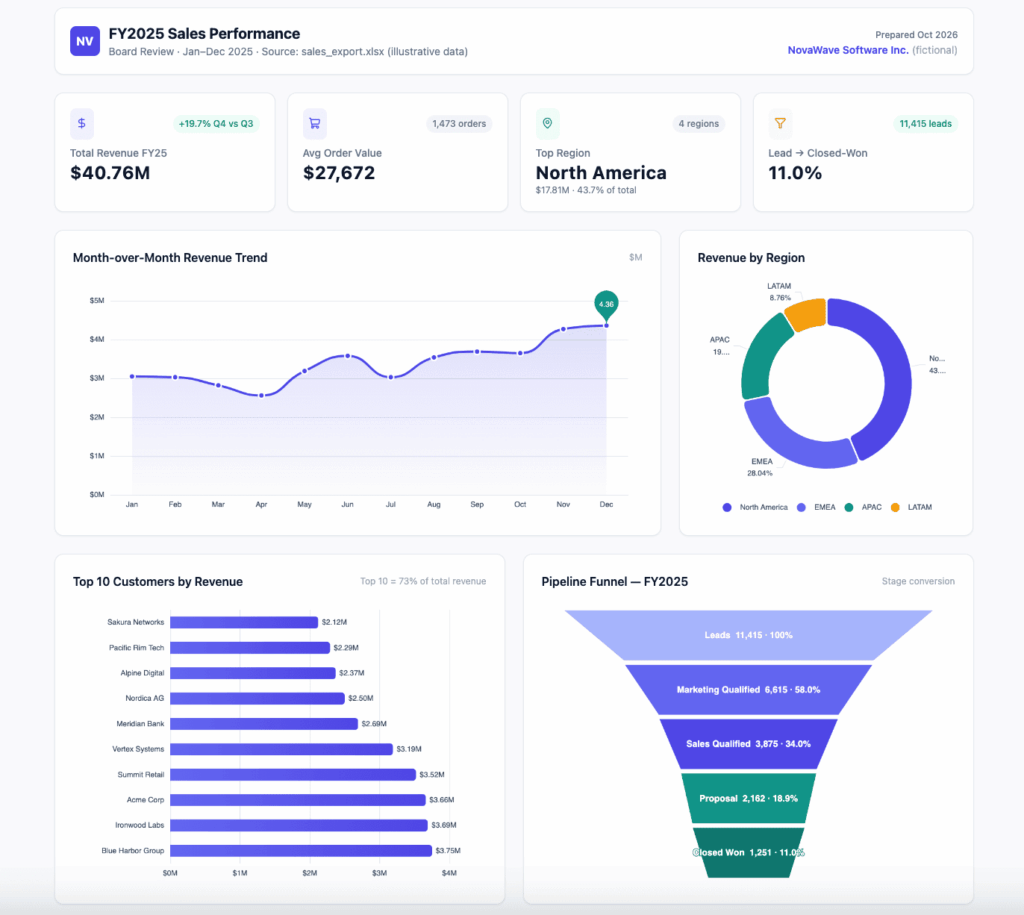1024x915 pixels.
Task: Click the $3.75M bar value label
Action: [448, 851]
